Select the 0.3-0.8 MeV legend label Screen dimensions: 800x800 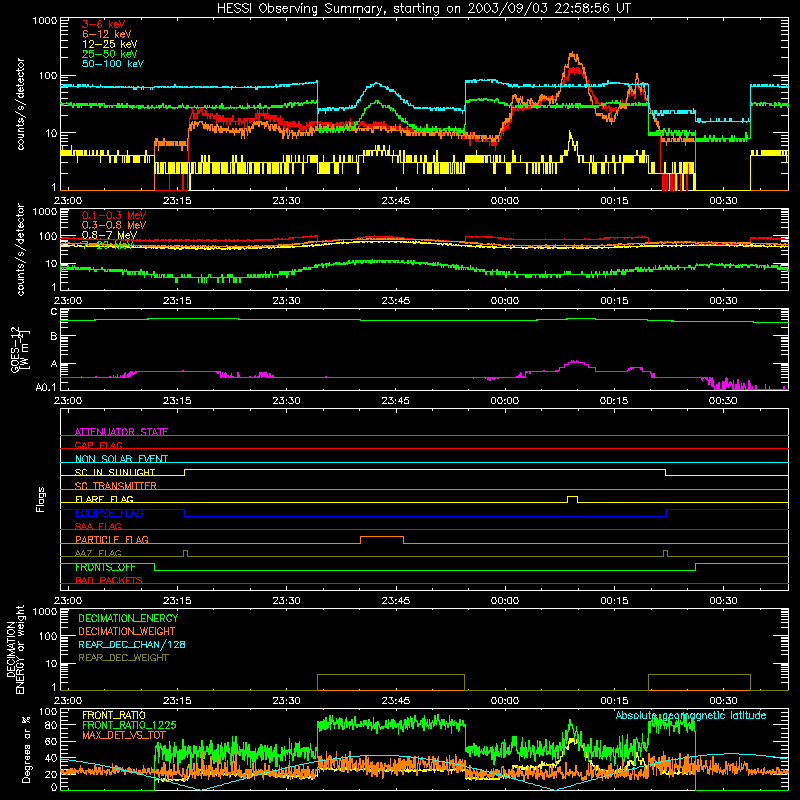click(x=114, y=225)
